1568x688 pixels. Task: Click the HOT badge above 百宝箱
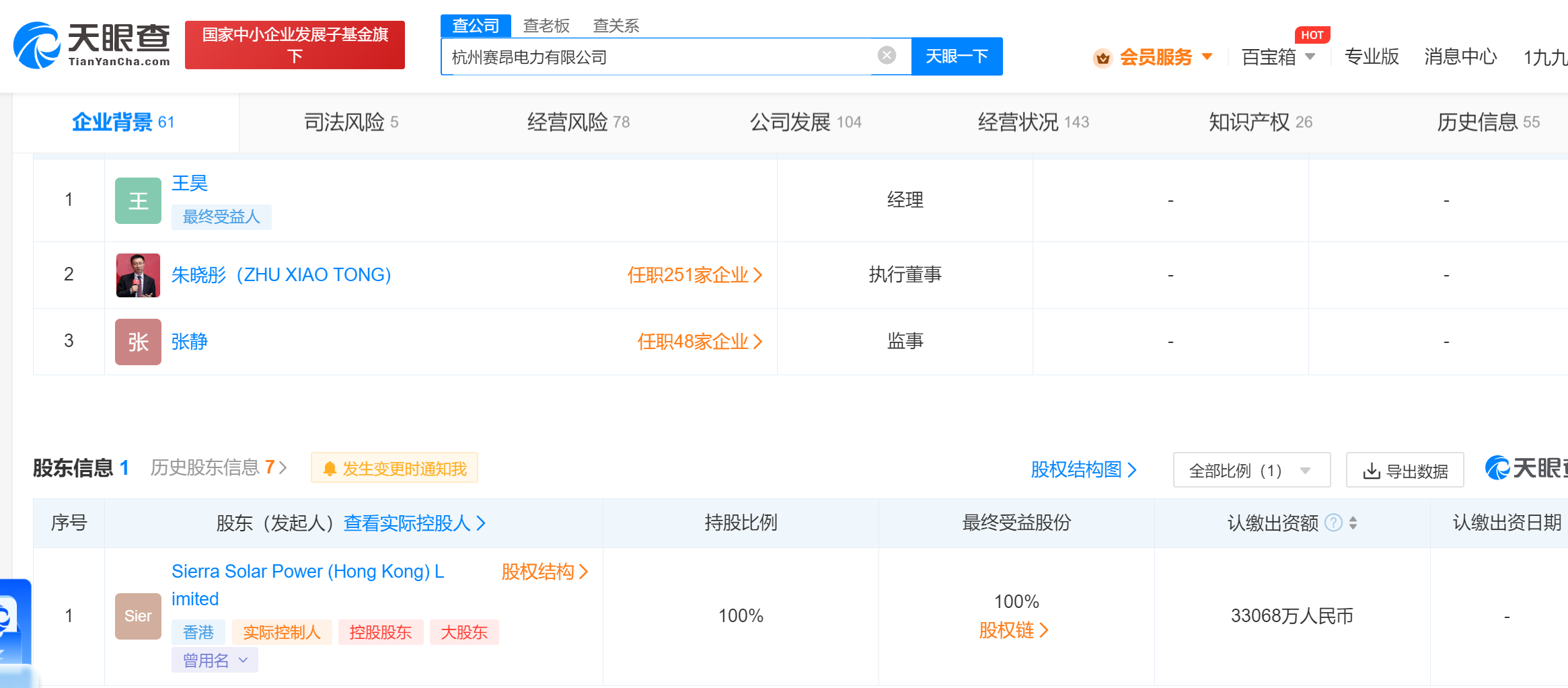(1312, 35)
